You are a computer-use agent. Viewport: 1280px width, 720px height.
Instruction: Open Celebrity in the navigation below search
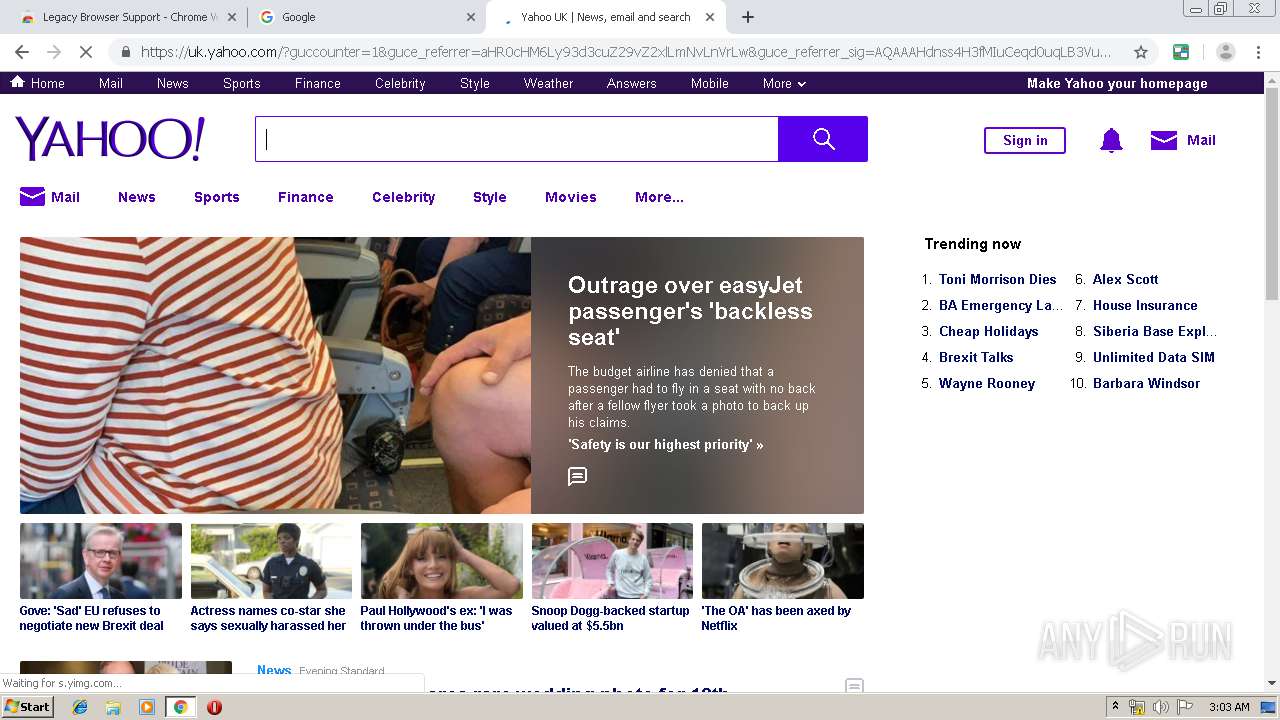pyautogui.click(x=403, y=197)
